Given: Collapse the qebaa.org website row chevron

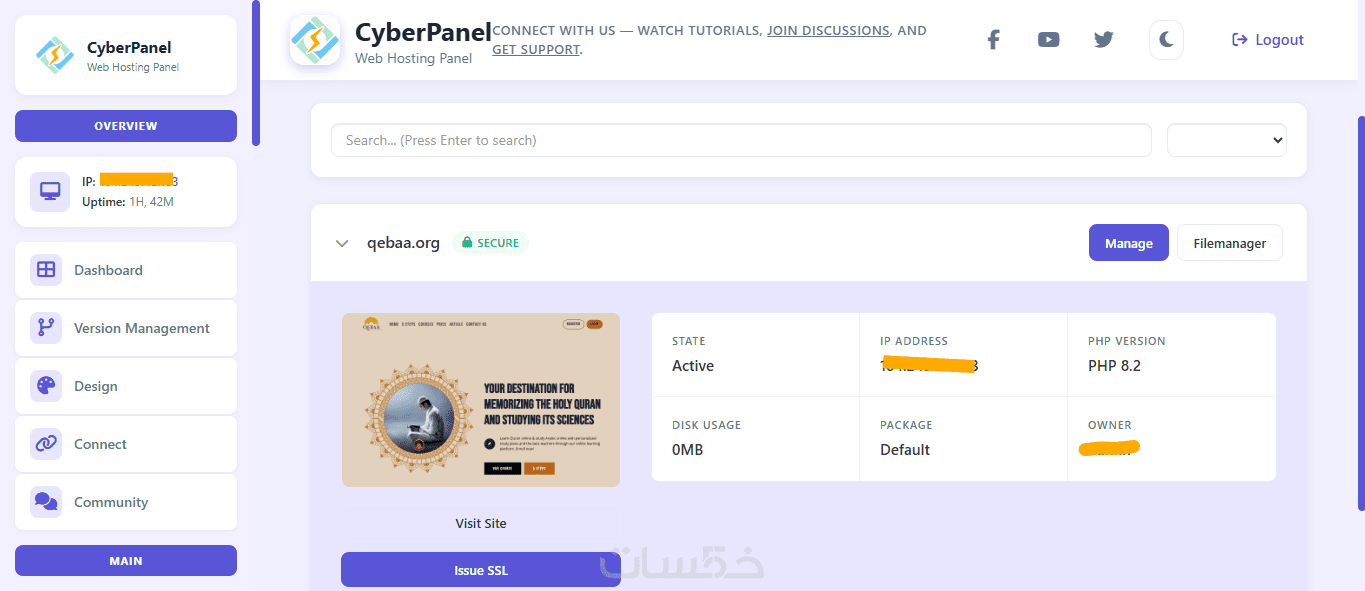Looking at the screenshot, I should coord(342,243).
